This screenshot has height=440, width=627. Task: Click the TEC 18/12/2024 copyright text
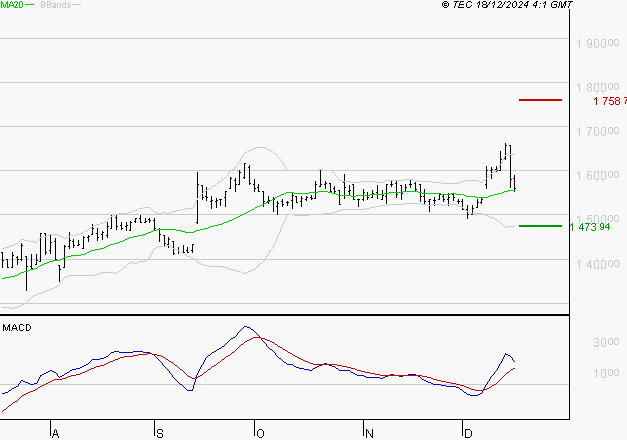click(x=507, y=5)
